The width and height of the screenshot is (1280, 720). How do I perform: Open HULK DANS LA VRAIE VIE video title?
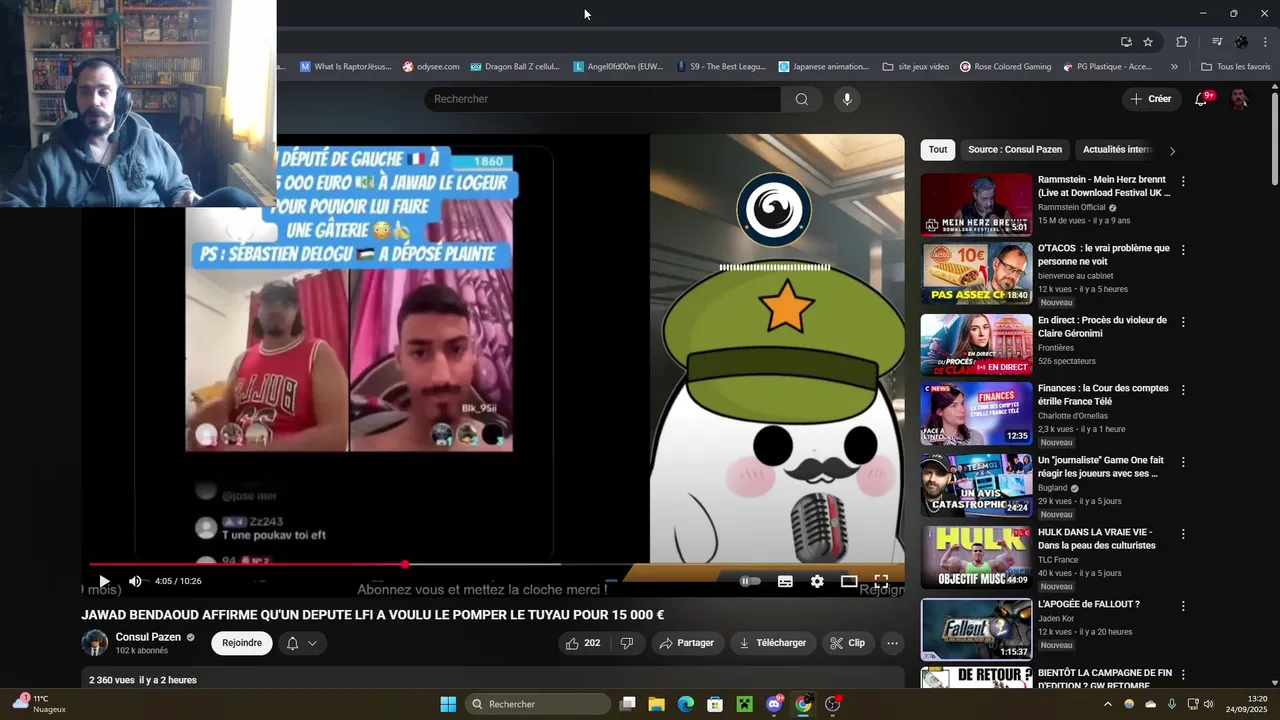[1097, 539]
